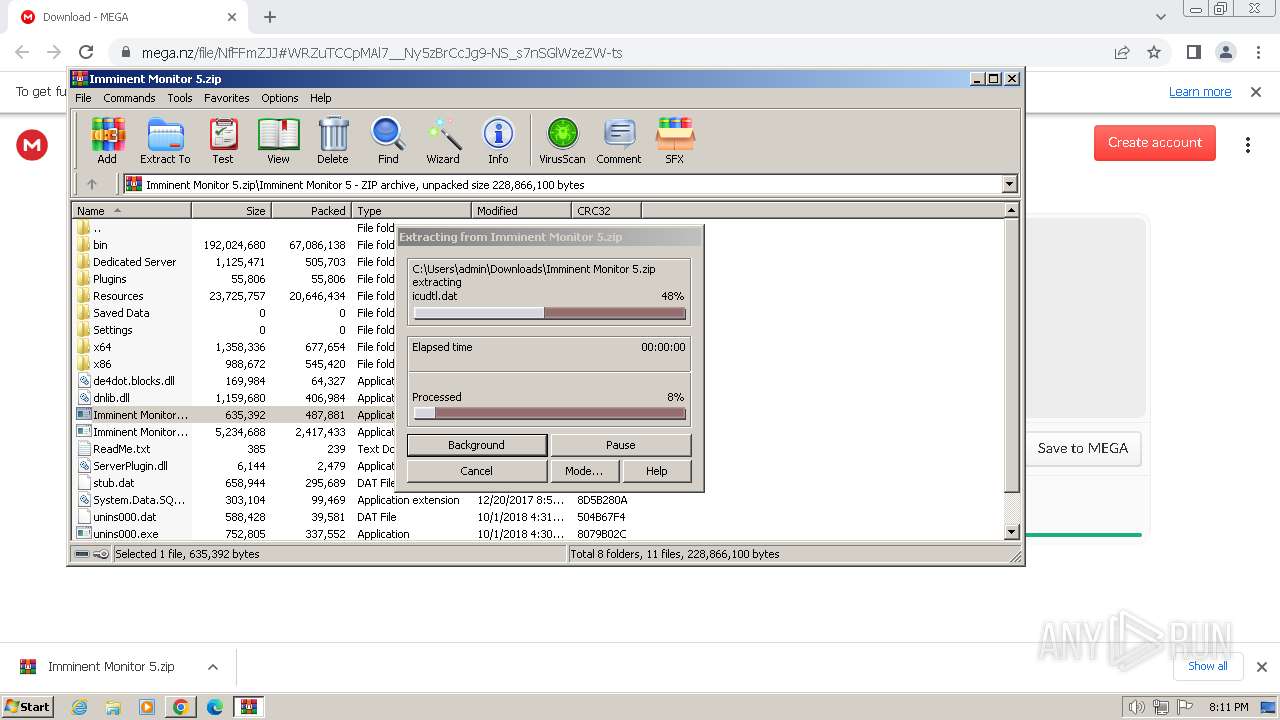Viewport: 1280px width, 720px height.
Task: Open the address path dropdown in WinRAR
Action: point(1009,184)
